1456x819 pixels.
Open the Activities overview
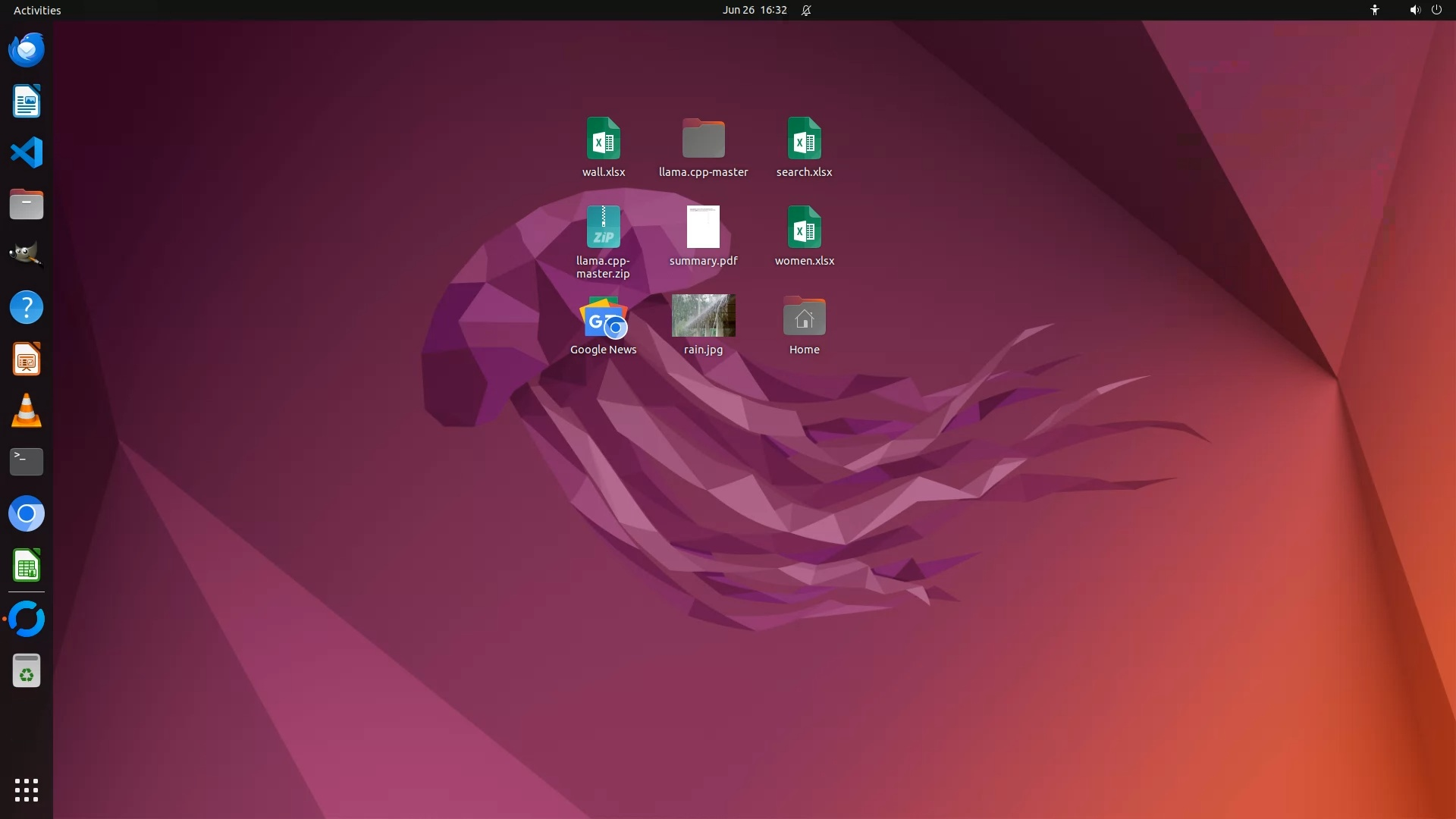pyautogui.click(x=37, y=10)
